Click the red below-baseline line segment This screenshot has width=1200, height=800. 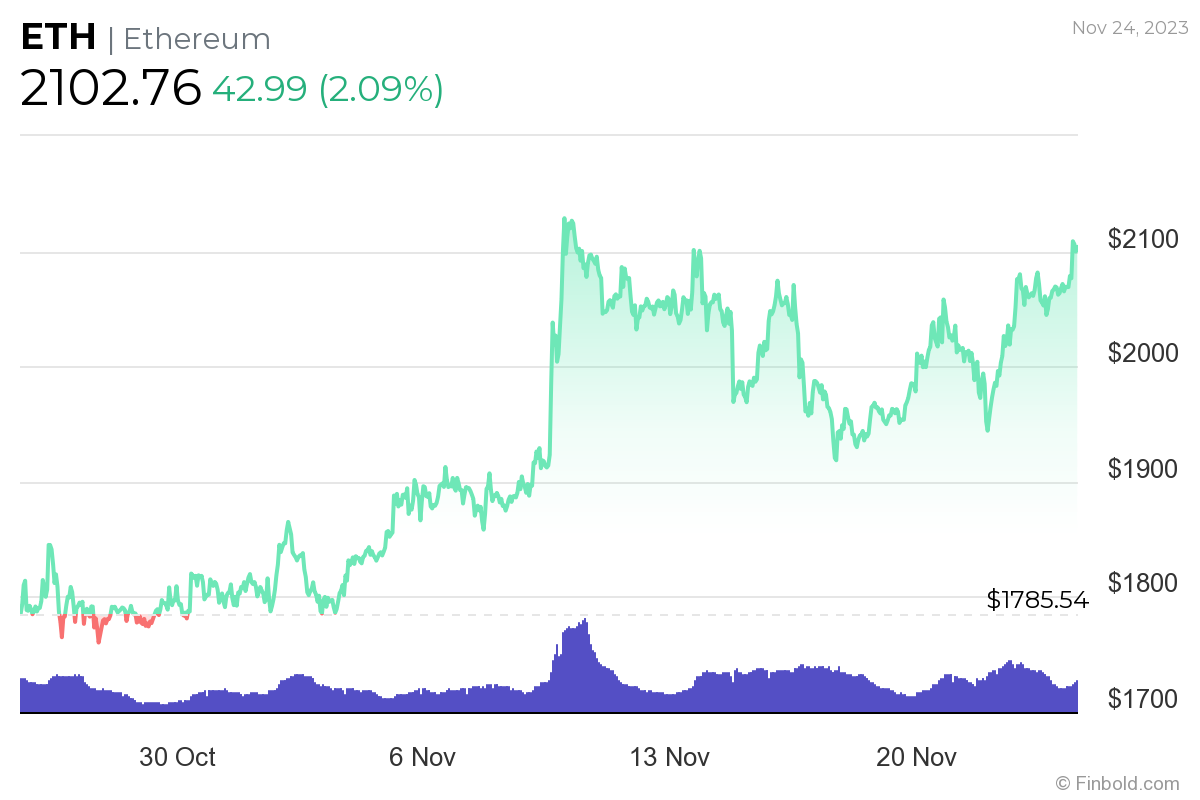(98, 630)
